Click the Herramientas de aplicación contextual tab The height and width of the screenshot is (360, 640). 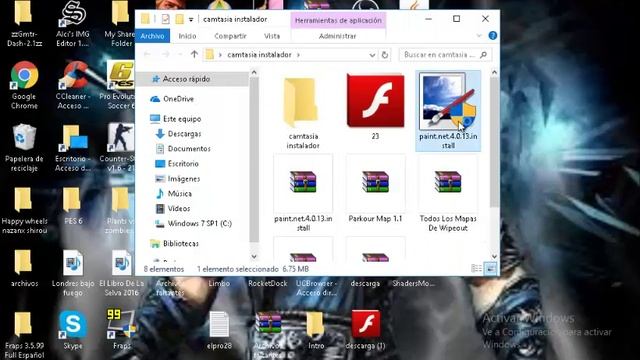pyautogui.click(x=338, y=20)
